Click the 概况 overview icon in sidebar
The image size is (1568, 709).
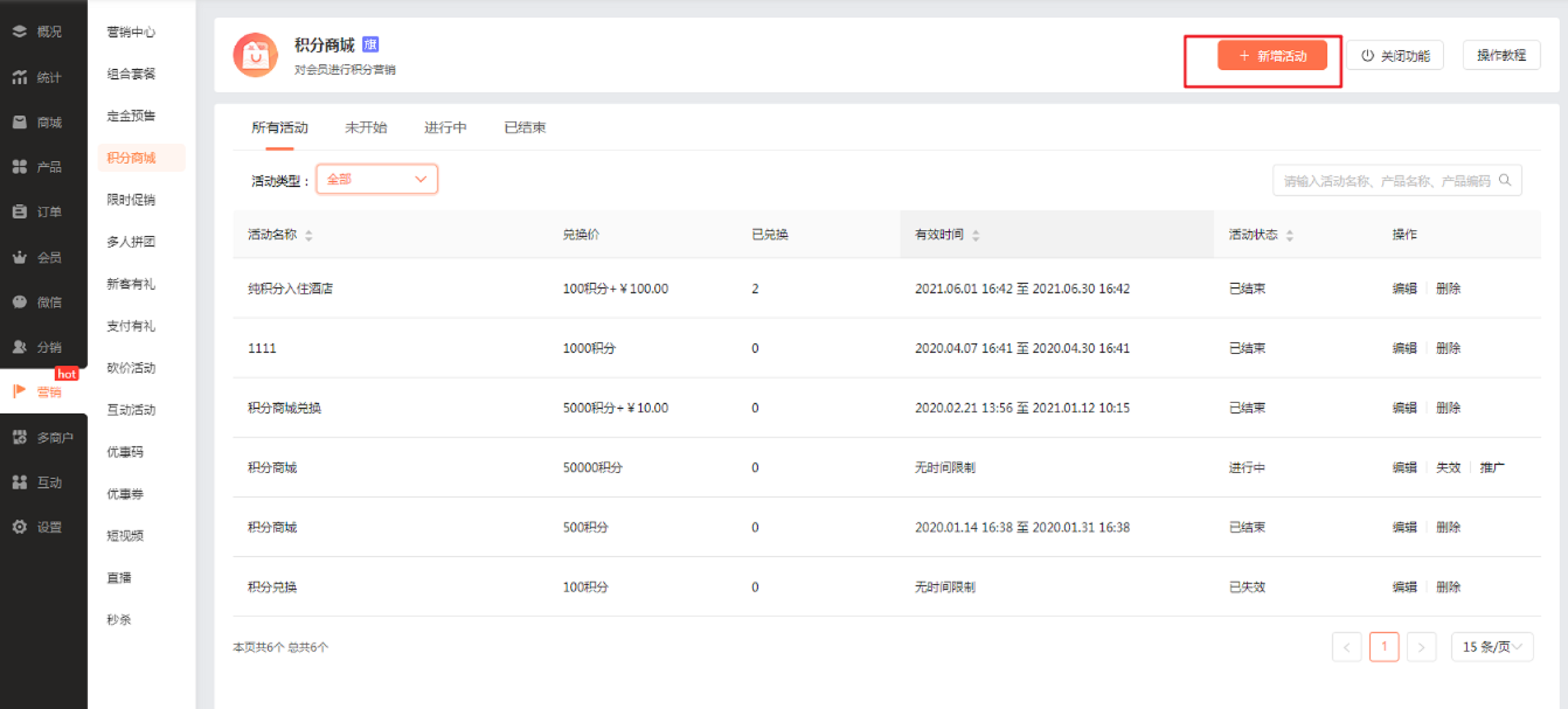point(19,31)
